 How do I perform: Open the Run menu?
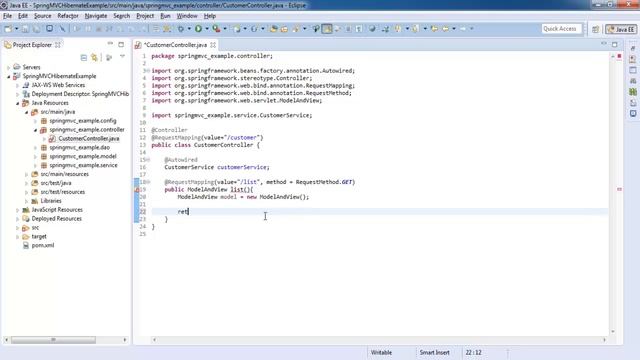tap(165, 16)
